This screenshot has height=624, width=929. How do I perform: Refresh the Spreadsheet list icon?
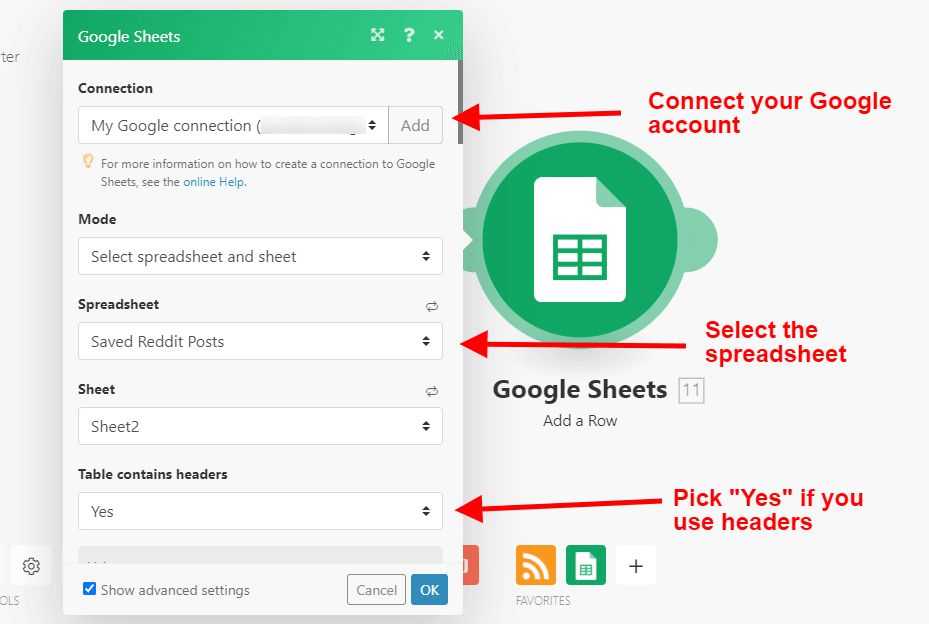coord(432,306)
